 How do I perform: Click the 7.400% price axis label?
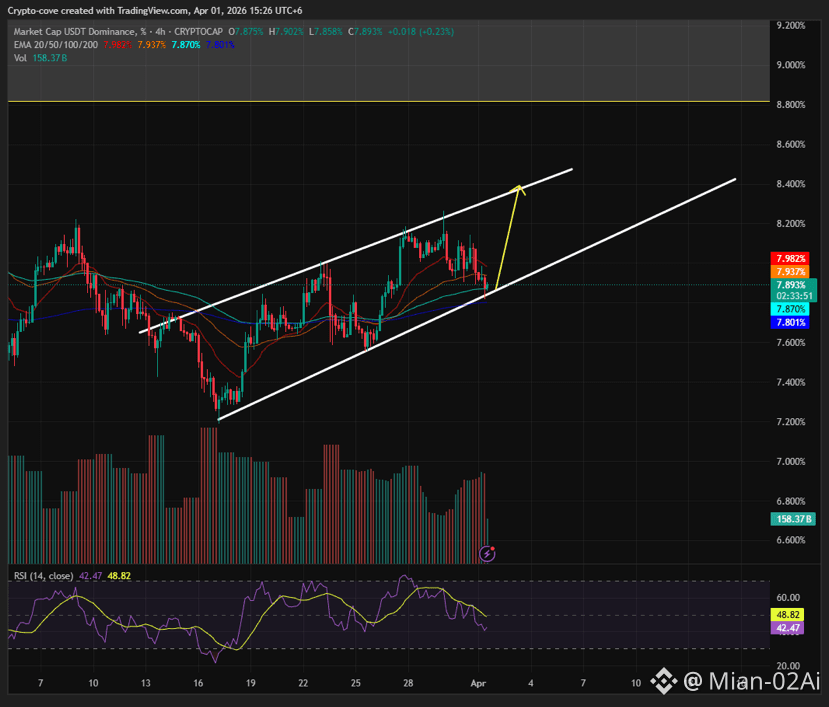coord(790,382)
